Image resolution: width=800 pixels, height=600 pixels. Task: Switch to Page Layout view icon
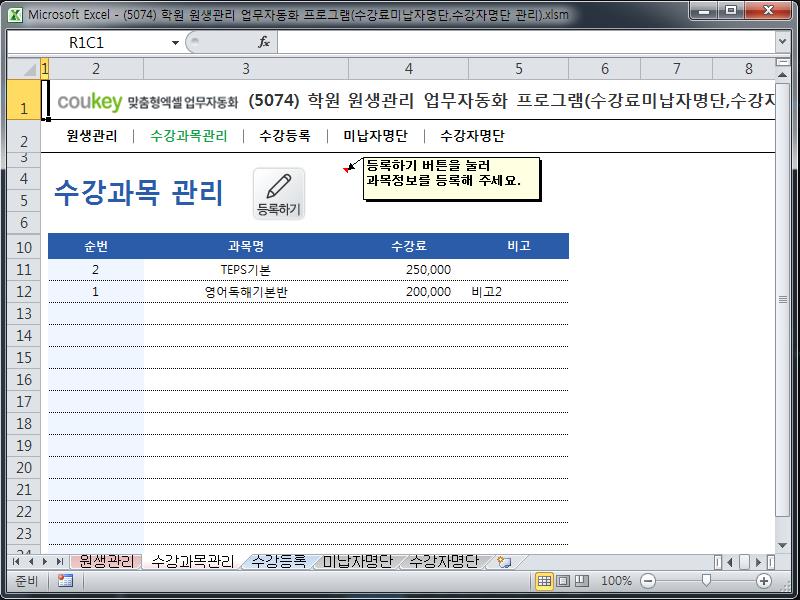click(x=563, y=581)
